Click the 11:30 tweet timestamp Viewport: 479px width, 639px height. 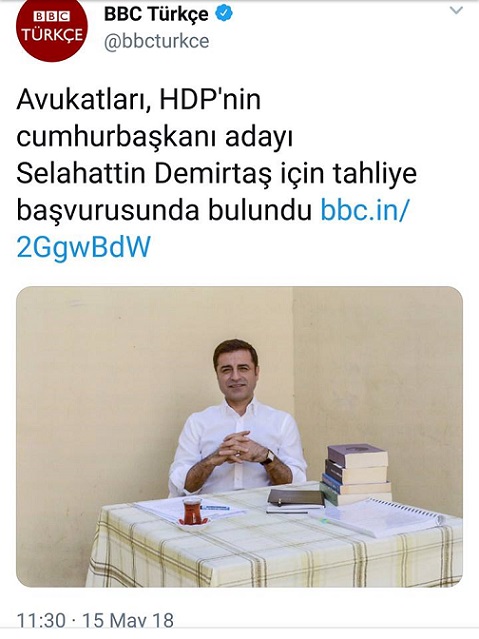(x=41, y=621)
